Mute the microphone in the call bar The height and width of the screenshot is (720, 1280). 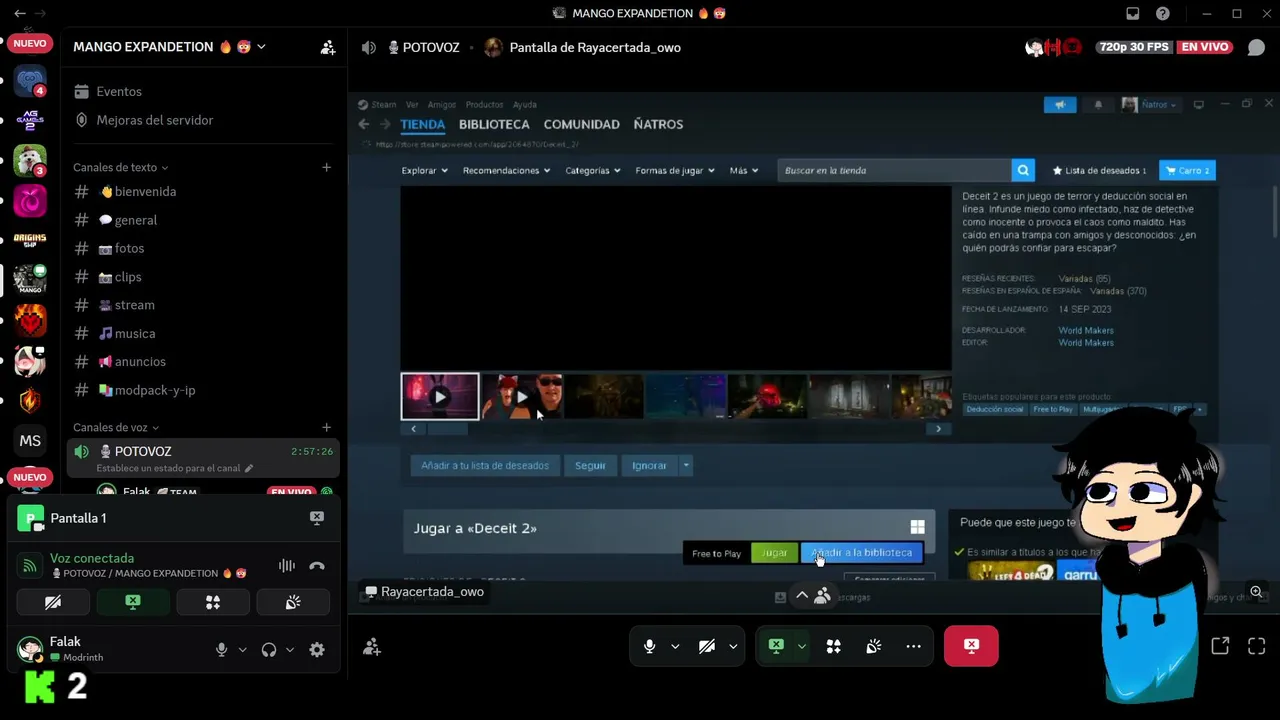tap(649, 646)
